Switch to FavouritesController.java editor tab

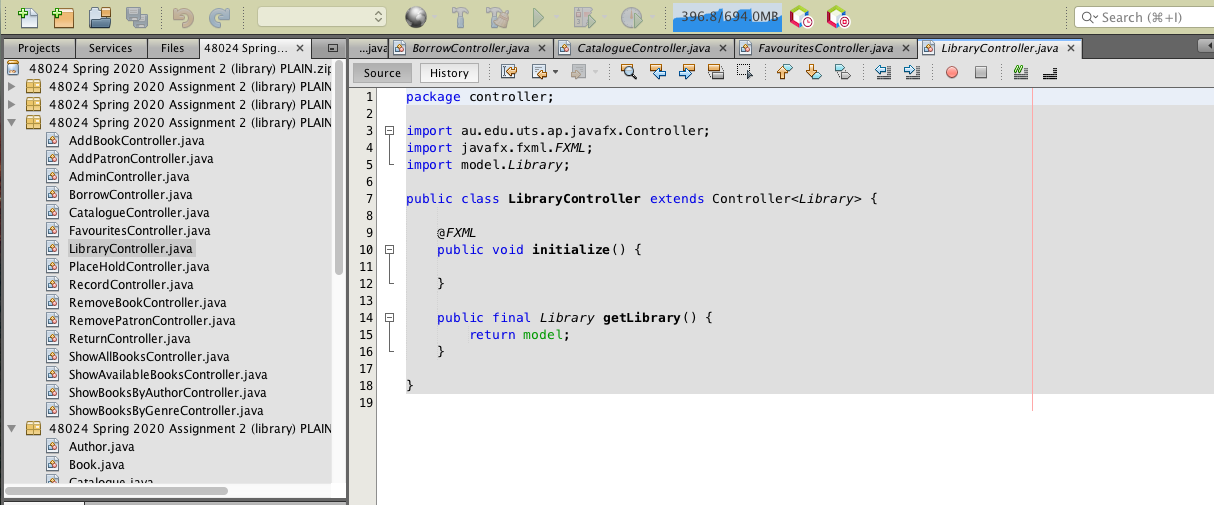(825, 48)
